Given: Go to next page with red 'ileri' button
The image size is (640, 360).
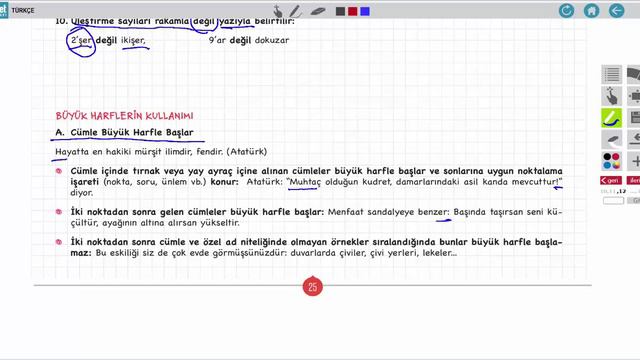Looking at the screenshot, I should click(634, 180).
